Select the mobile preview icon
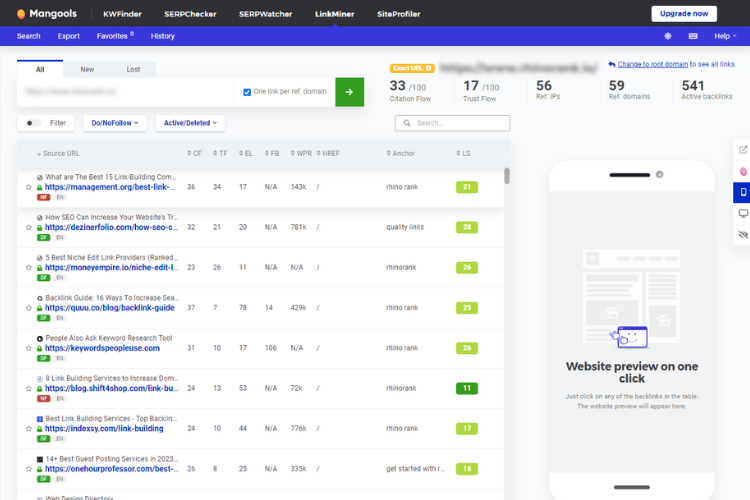Viewport: 750px width, 500px height. tap(743, 192)
